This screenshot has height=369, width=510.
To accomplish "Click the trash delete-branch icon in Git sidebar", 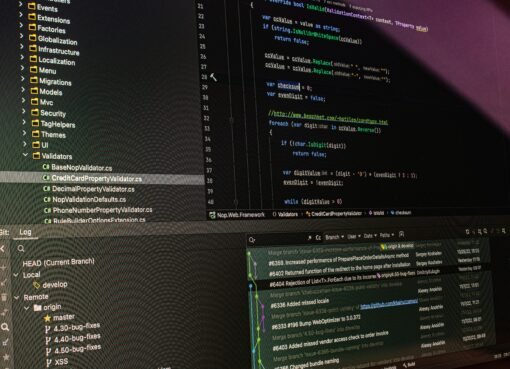I will (x=4, y=297).
